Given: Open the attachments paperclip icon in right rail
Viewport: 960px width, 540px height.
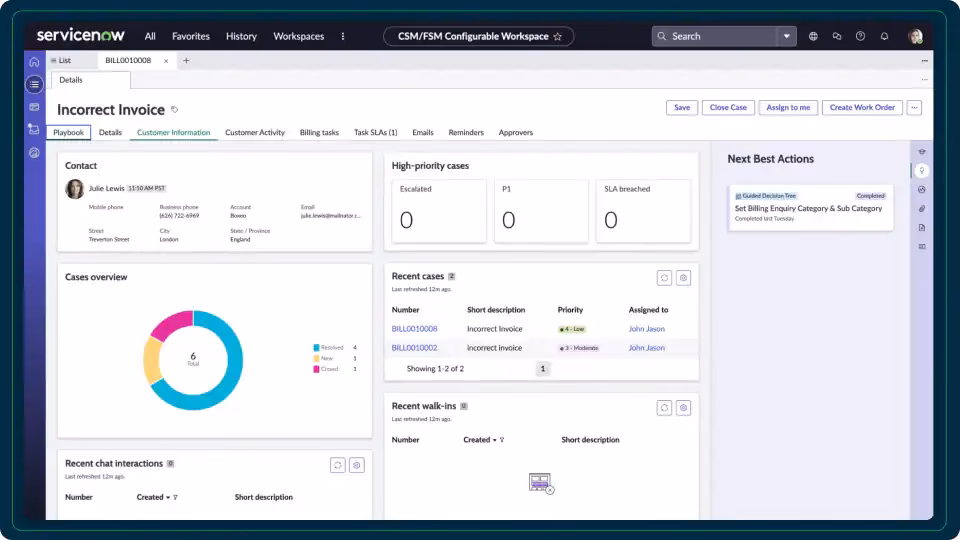Looking at the screenshot, I should tap(921, 209).
